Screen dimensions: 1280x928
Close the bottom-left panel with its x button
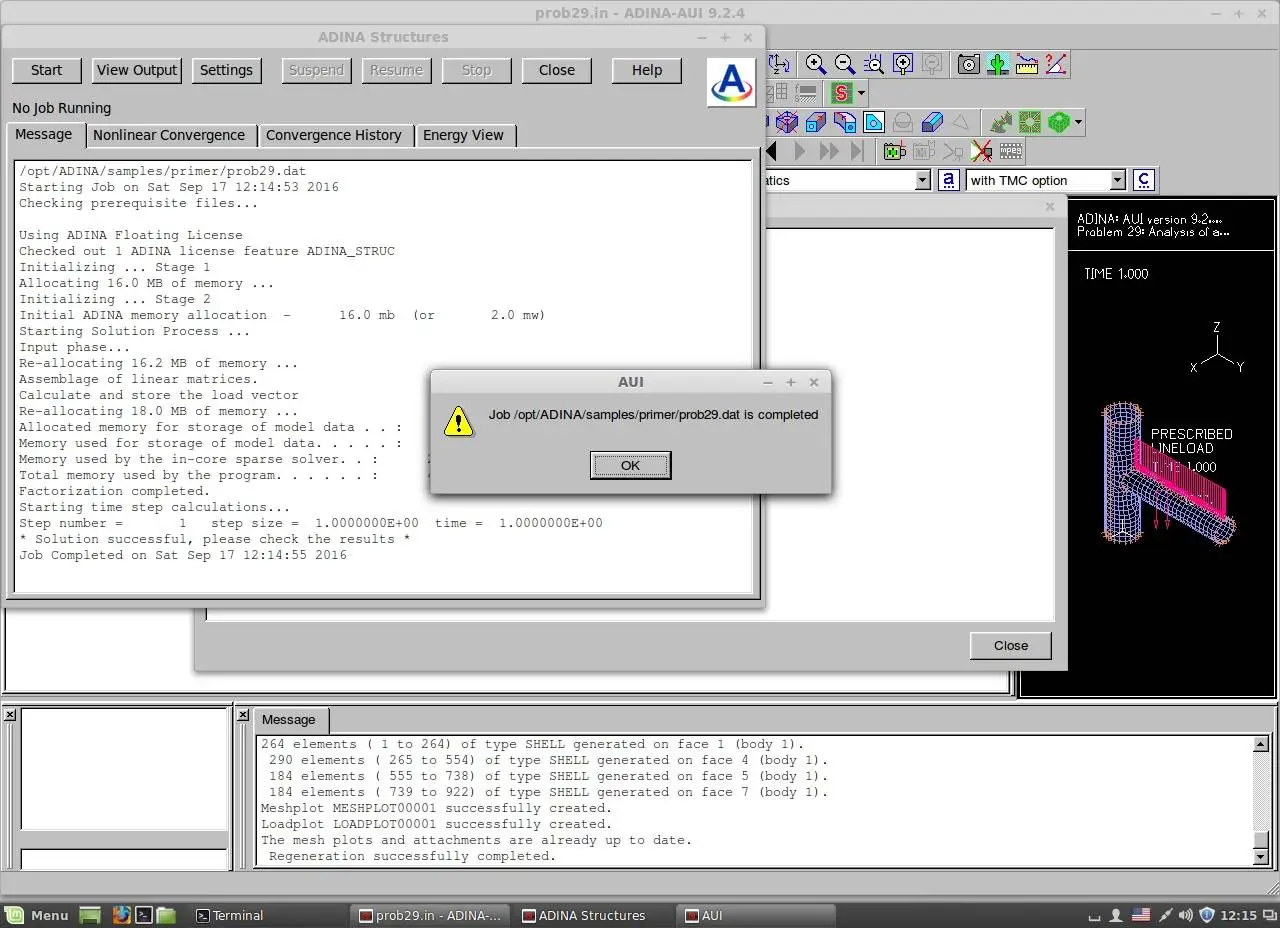[10, 715]
